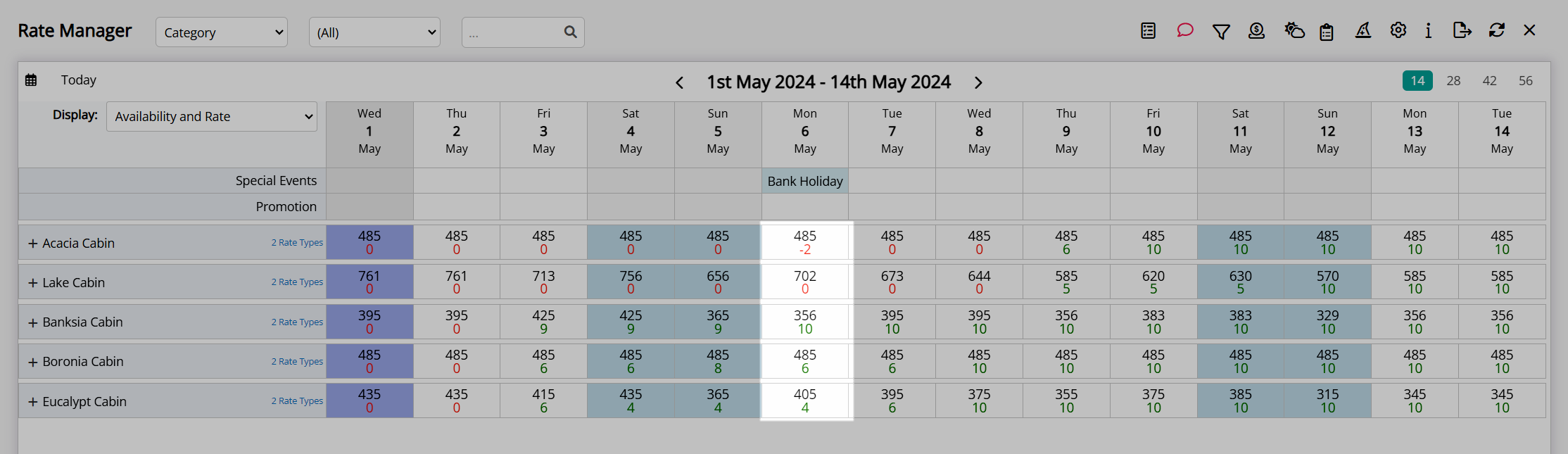Click the clipboard list icon

click(x=1327, y=32)
